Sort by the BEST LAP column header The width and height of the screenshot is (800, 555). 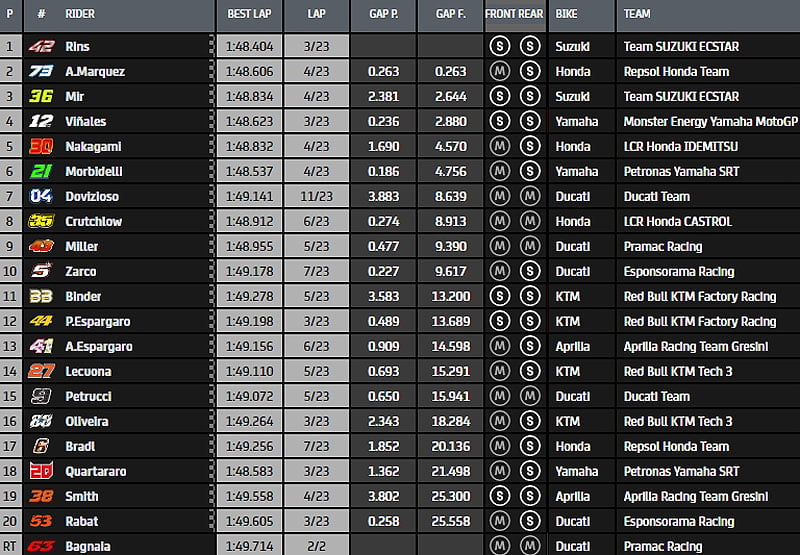pos(247,14)
